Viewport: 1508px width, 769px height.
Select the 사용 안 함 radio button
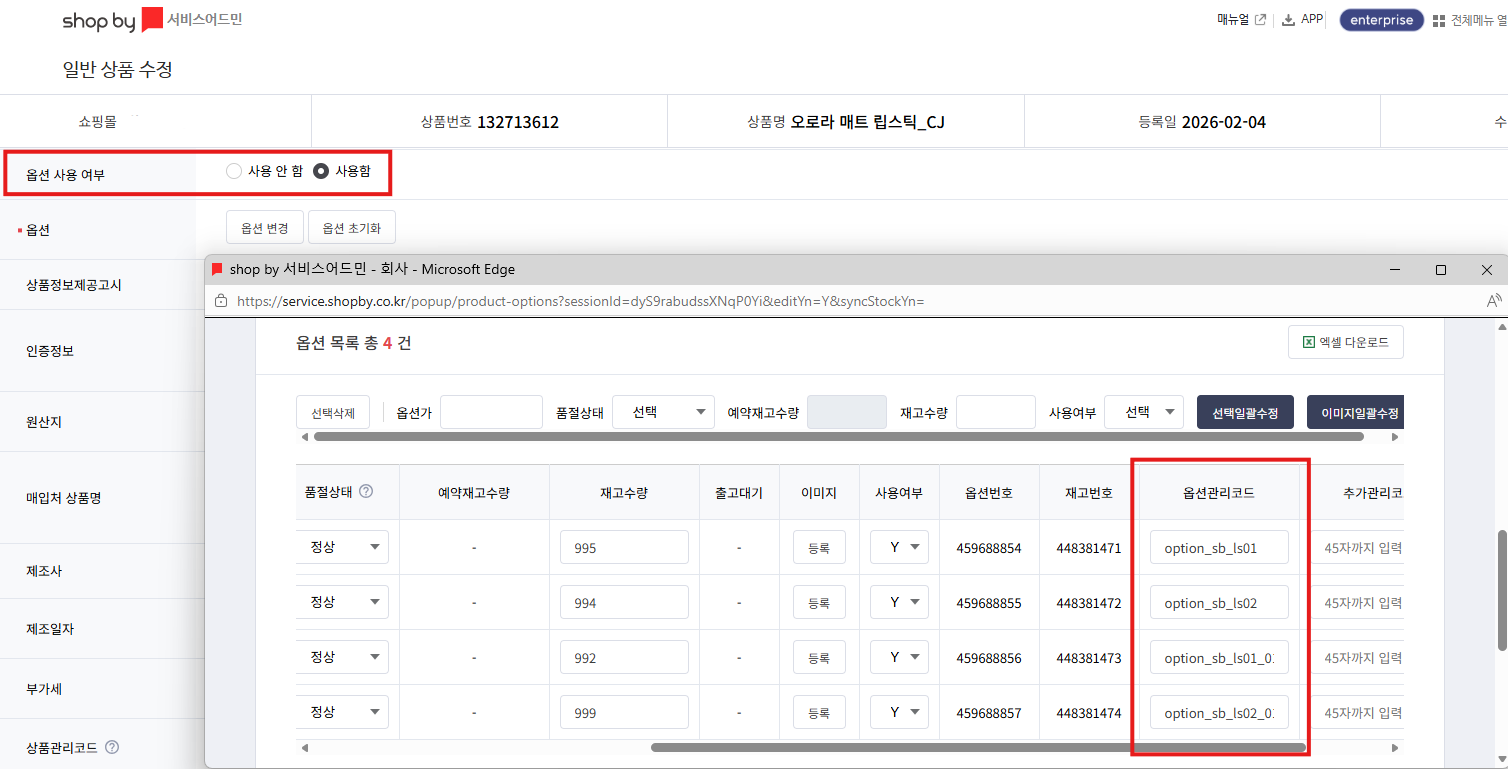coord(234,171)
